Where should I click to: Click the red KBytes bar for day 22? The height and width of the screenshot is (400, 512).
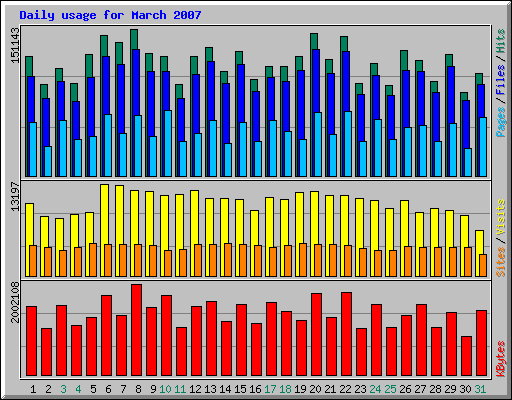coord(346,334)
